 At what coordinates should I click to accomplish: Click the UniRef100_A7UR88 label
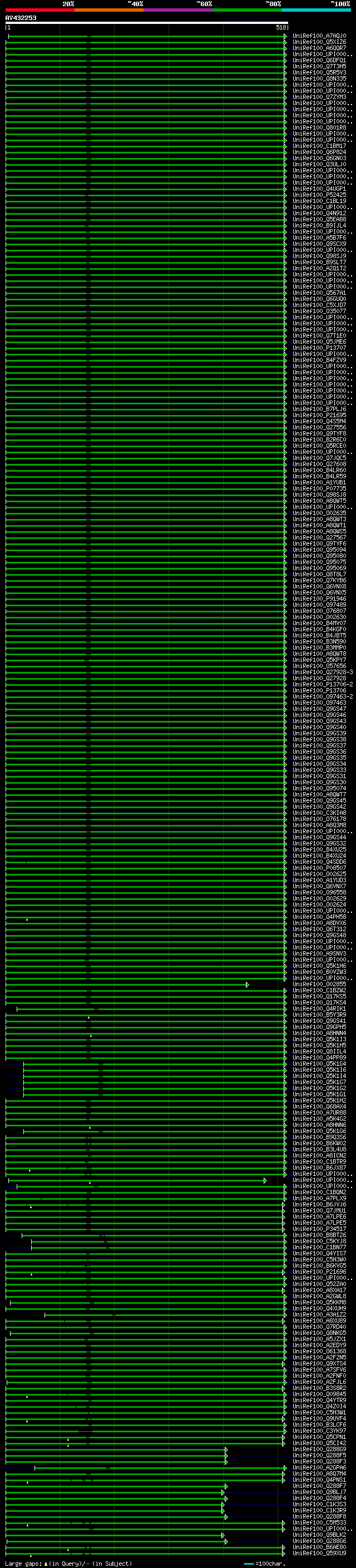tap(319, 1112)
